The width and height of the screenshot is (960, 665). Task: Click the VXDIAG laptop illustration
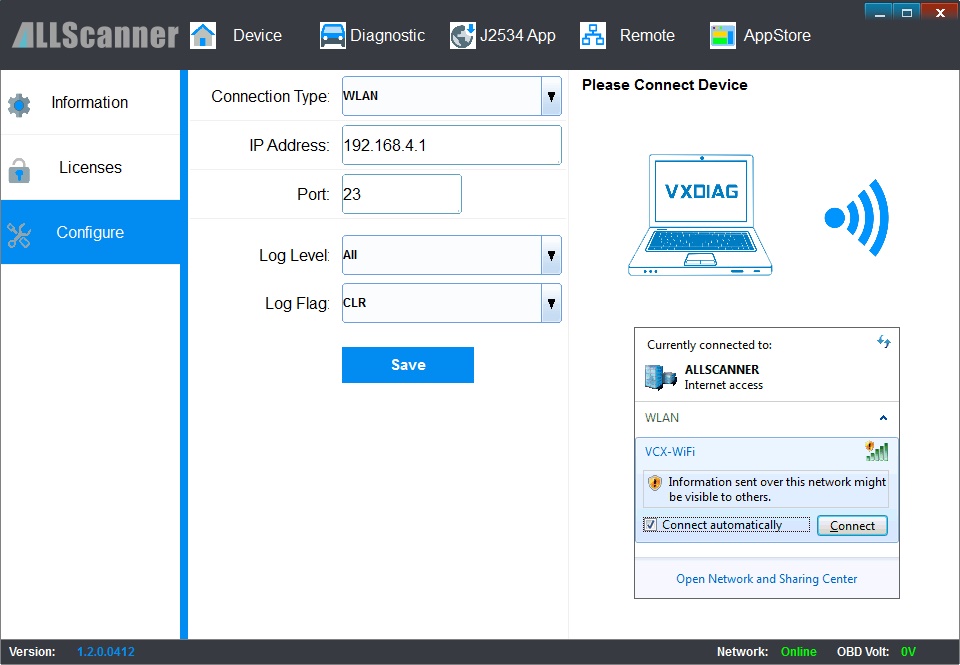[x=700, y=215]
